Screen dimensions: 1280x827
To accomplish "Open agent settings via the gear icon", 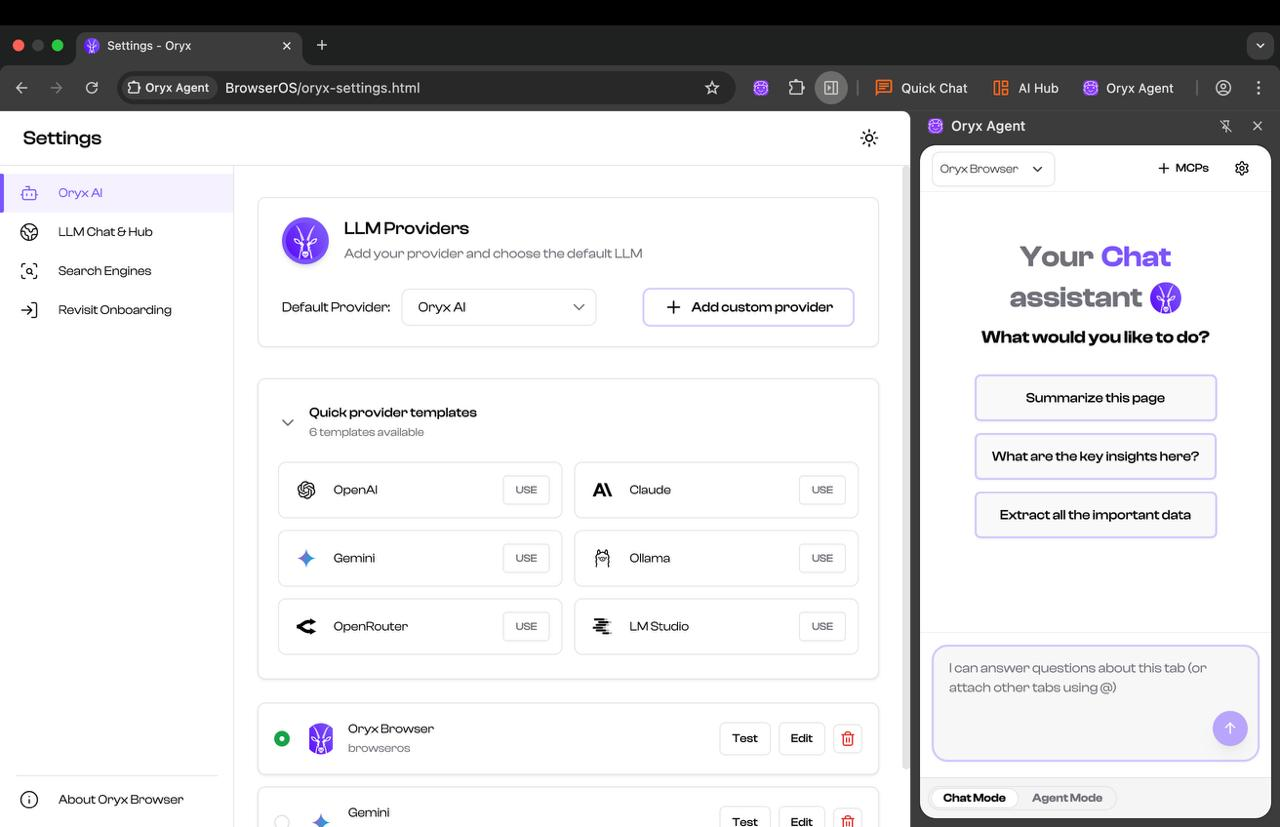I will 1242,168.
